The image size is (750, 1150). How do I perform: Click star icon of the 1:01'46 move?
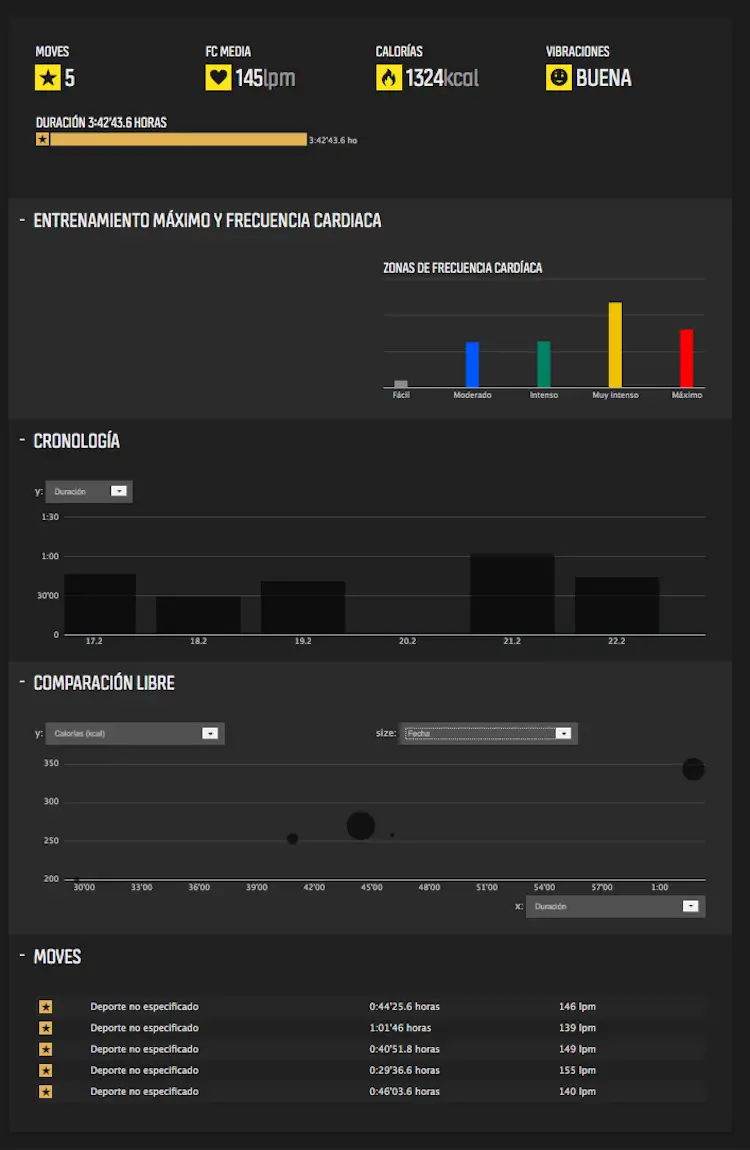[45, 1028]
